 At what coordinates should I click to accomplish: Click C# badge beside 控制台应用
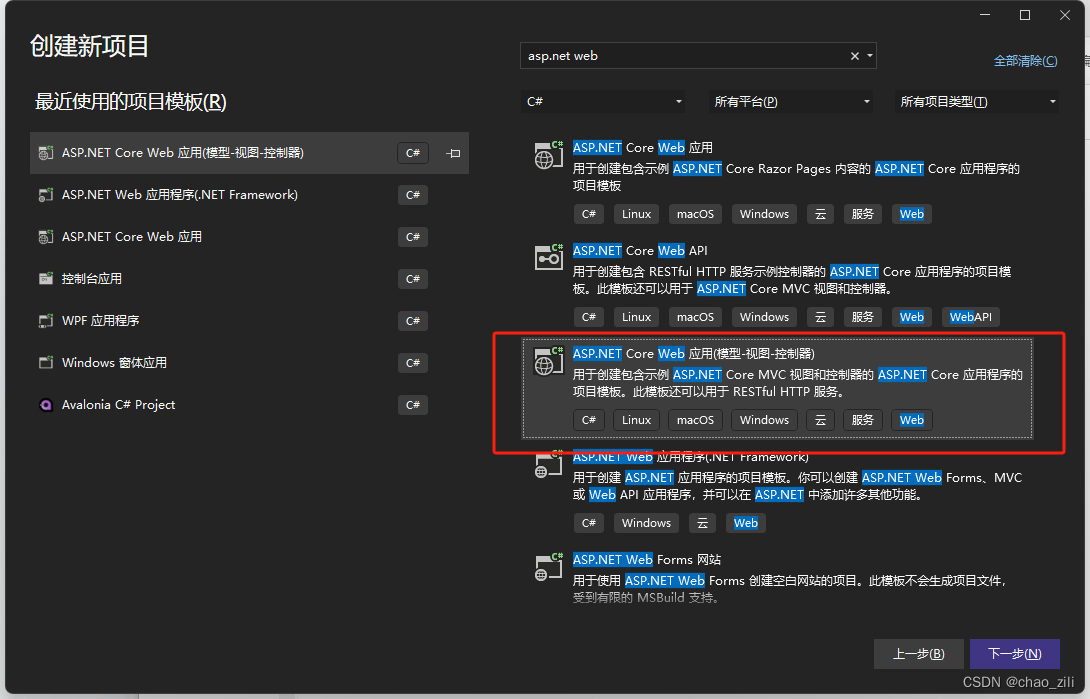(413, 279)
